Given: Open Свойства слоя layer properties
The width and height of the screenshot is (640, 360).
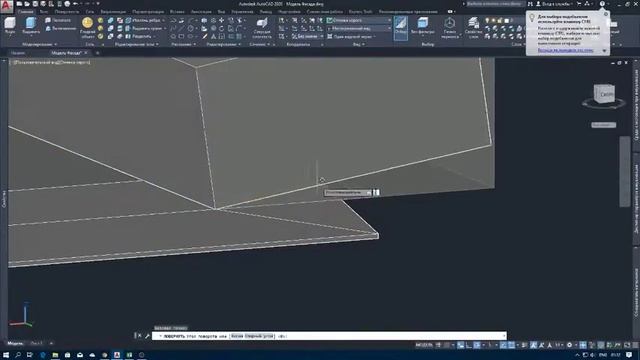Looking at the screenshot, I should tap(473, 28).
